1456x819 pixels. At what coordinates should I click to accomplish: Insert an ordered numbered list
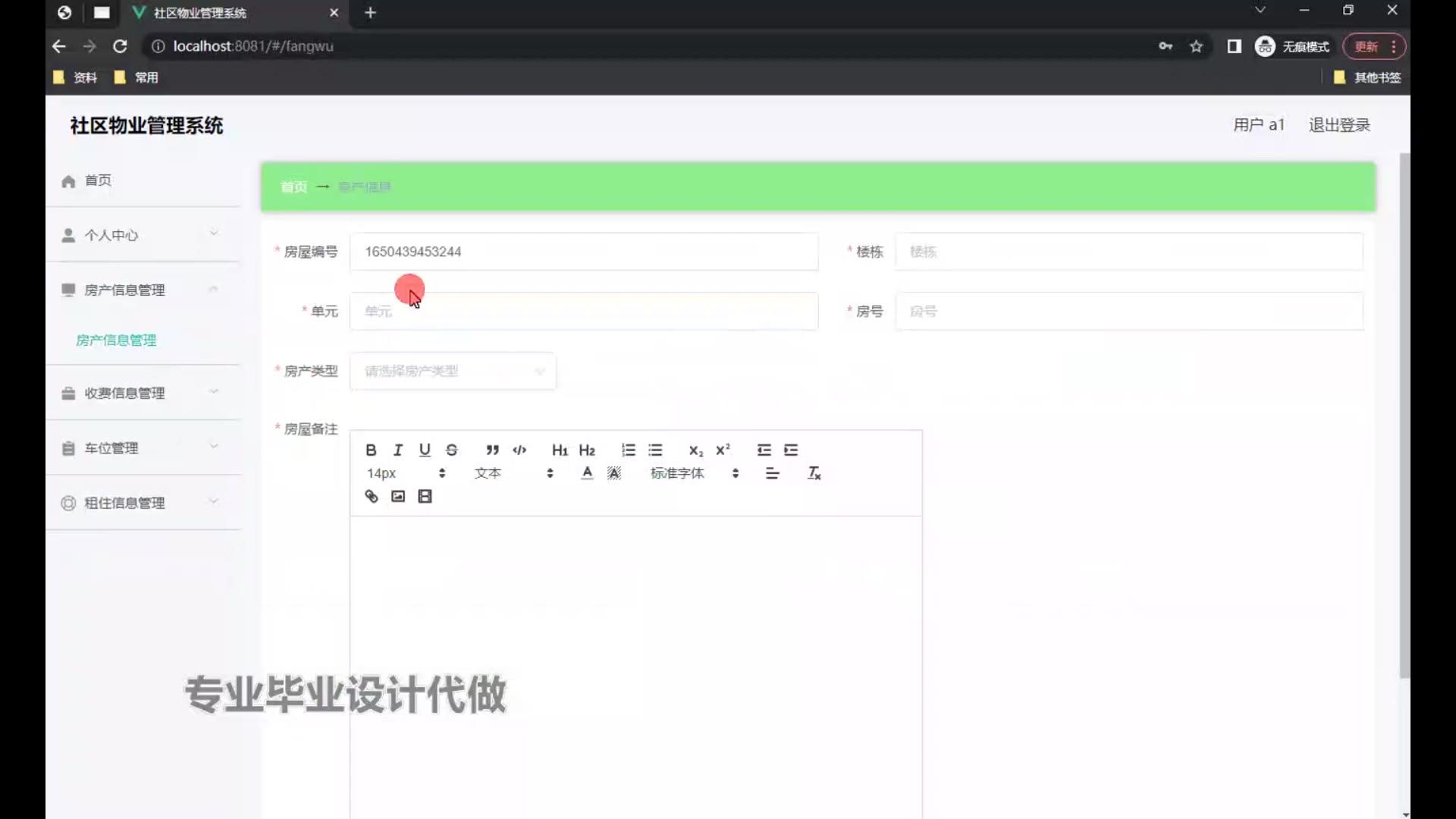(x=628, y=450)
